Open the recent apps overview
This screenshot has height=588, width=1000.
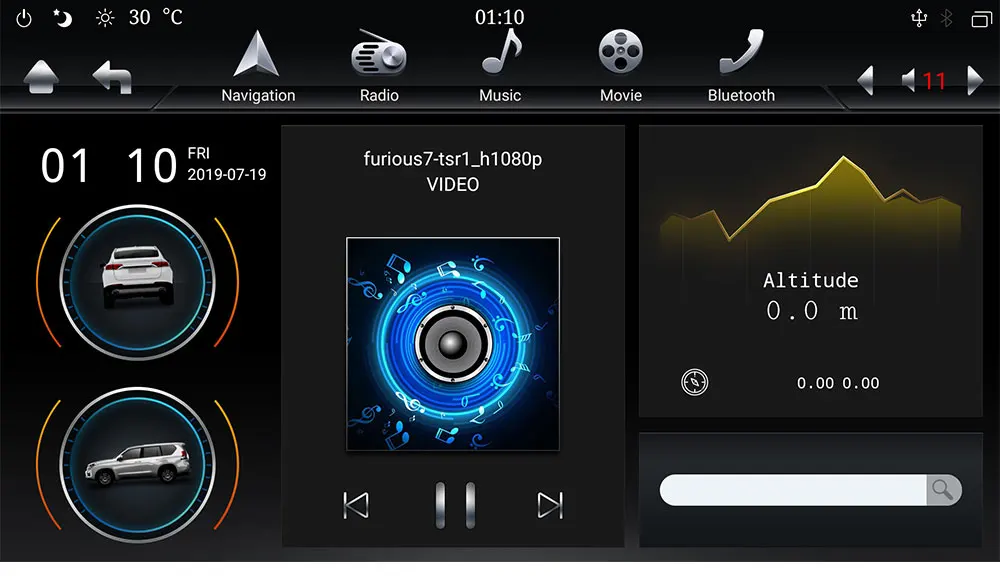(982, 19)
